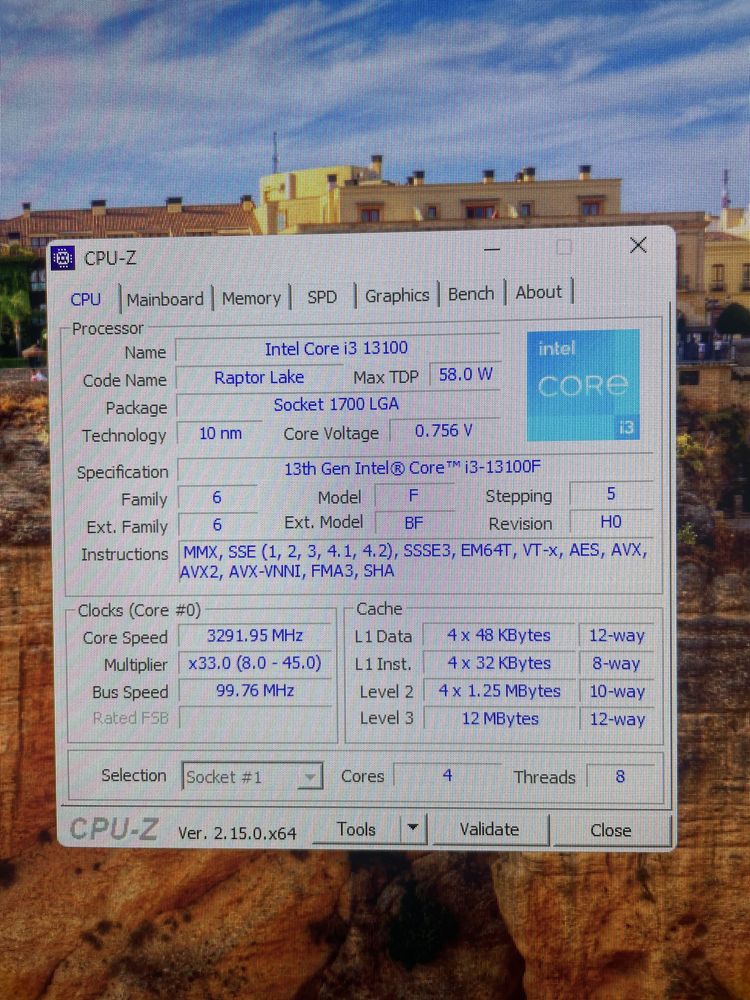Click the Core Voltage value '0.756 V'
The image size is (750, 1000).
point(444,431)
